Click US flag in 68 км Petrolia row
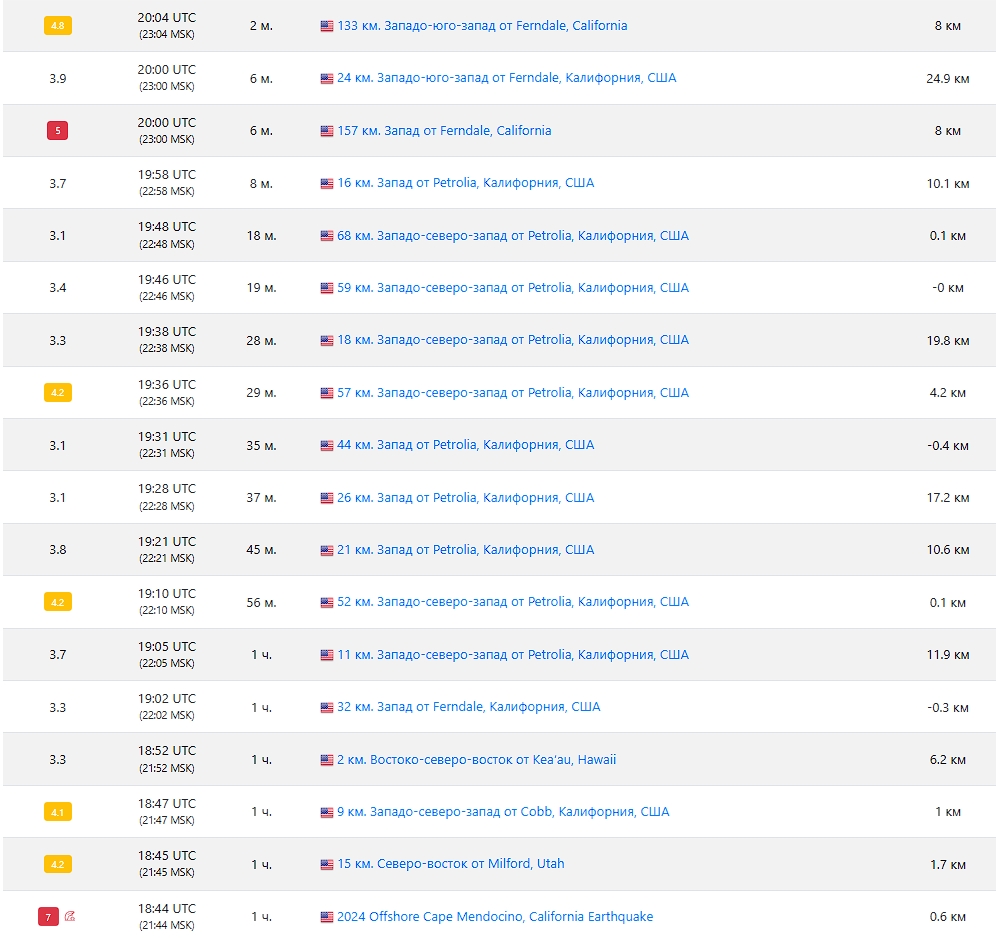Viewport: 996px width, 938px height. click(326, 236)
